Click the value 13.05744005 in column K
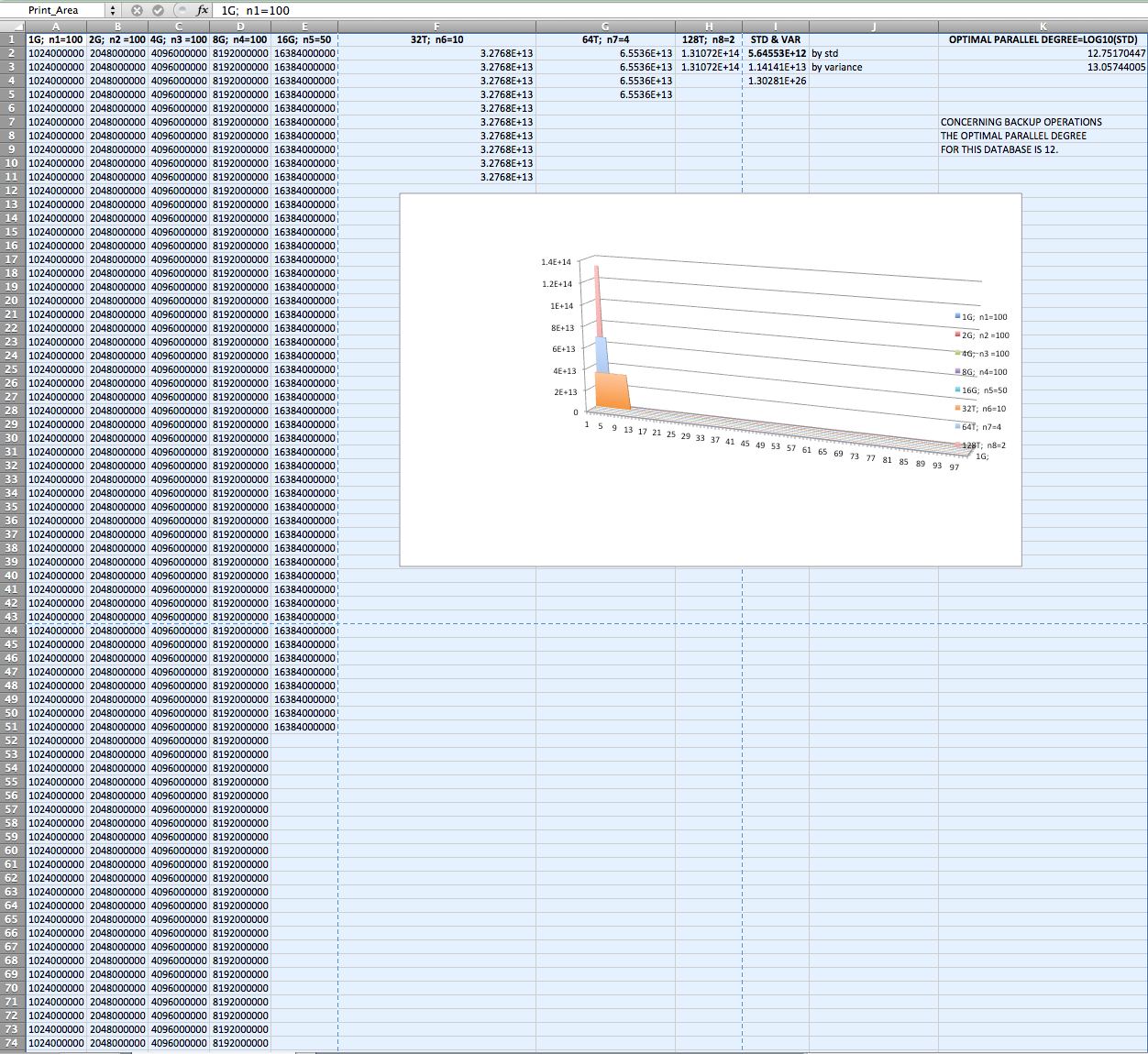 [1043, 67]
